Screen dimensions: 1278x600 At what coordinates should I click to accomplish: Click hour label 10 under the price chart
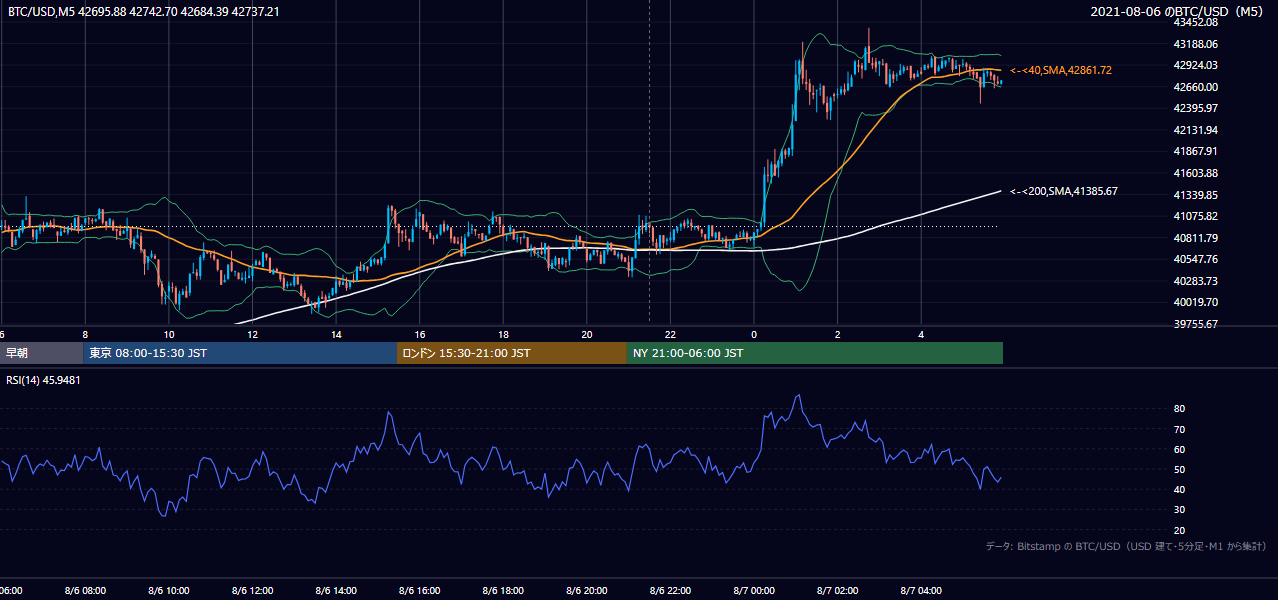169,334
